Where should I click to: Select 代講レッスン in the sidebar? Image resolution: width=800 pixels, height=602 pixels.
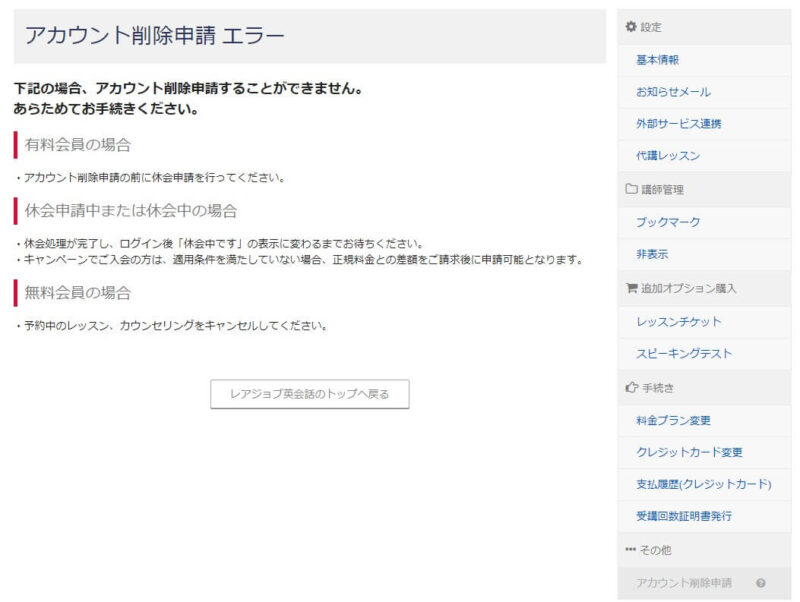[704, 156]
